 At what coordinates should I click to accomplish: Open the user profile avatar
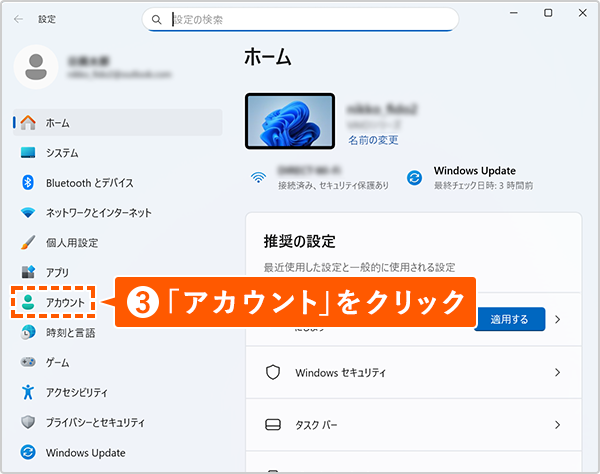pyautogui.click(x=37, y=66)
